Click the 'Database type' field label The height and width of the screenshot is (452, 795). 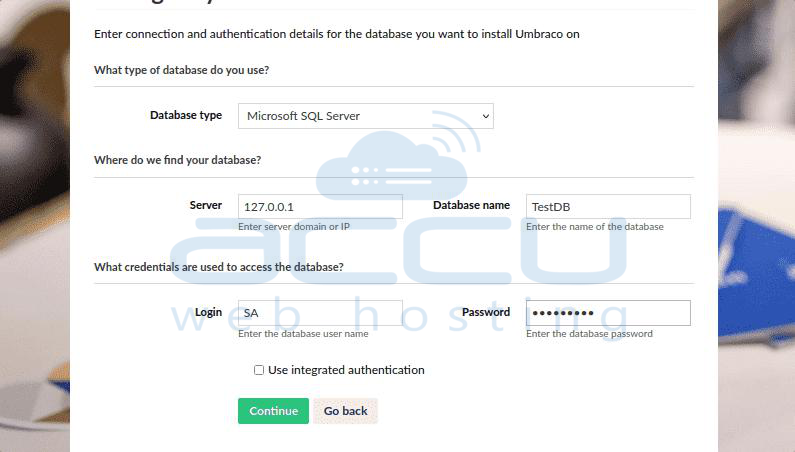click(186, 115)
